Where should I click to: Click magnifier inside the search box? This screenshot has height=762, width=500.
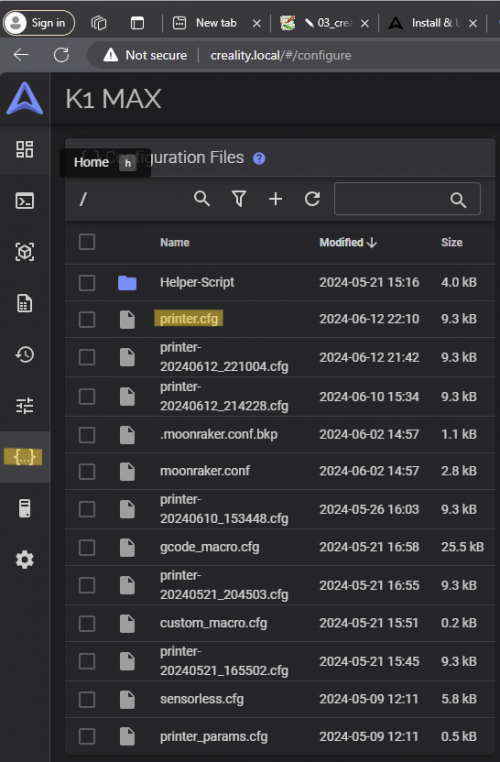click(458, 200)
